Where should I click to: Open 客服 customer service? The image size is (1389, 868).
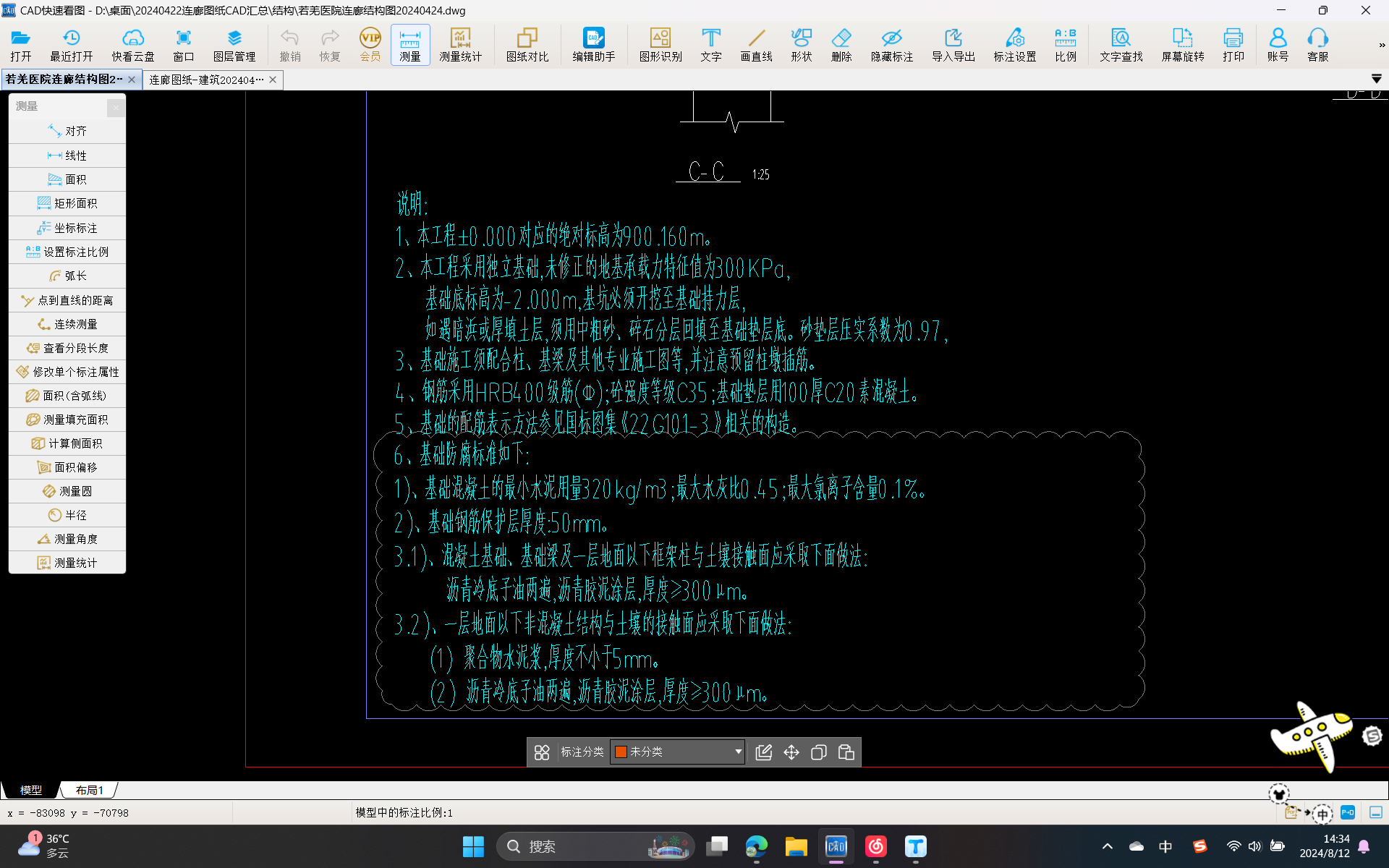click(x=1318, y=45)
